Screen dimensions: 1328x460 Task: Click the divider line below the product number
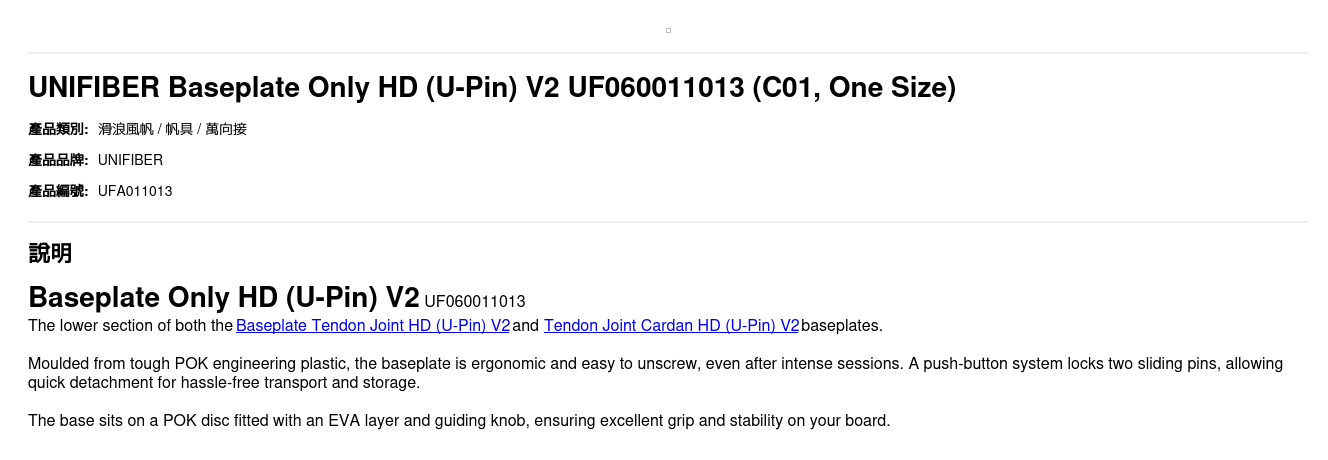pyautogui.click(x=667, y=222)
